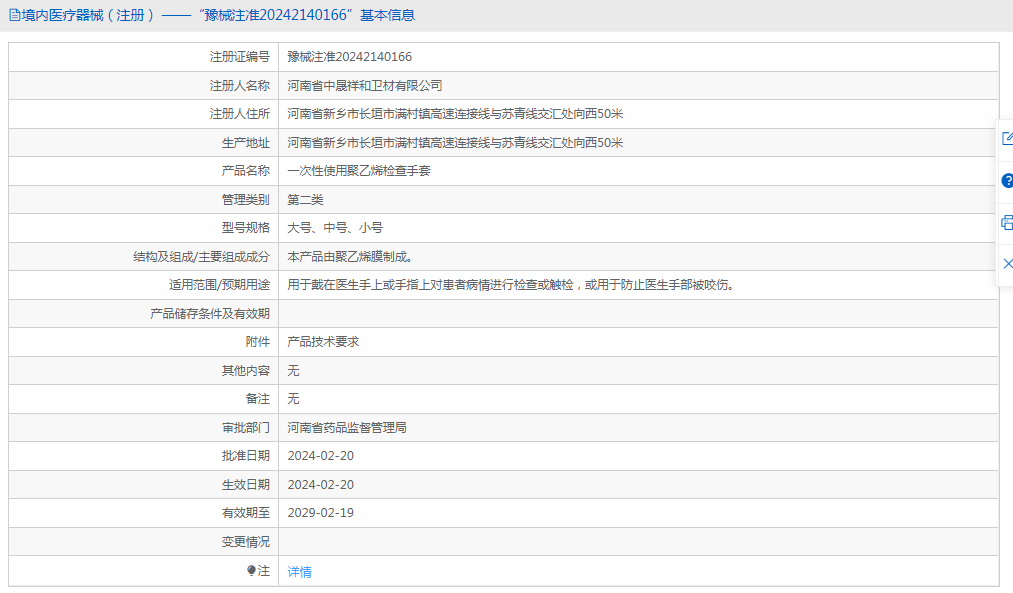Click the blue question mark help icon
Viewport: 1013px width, 593px height.
point(1007,181)
